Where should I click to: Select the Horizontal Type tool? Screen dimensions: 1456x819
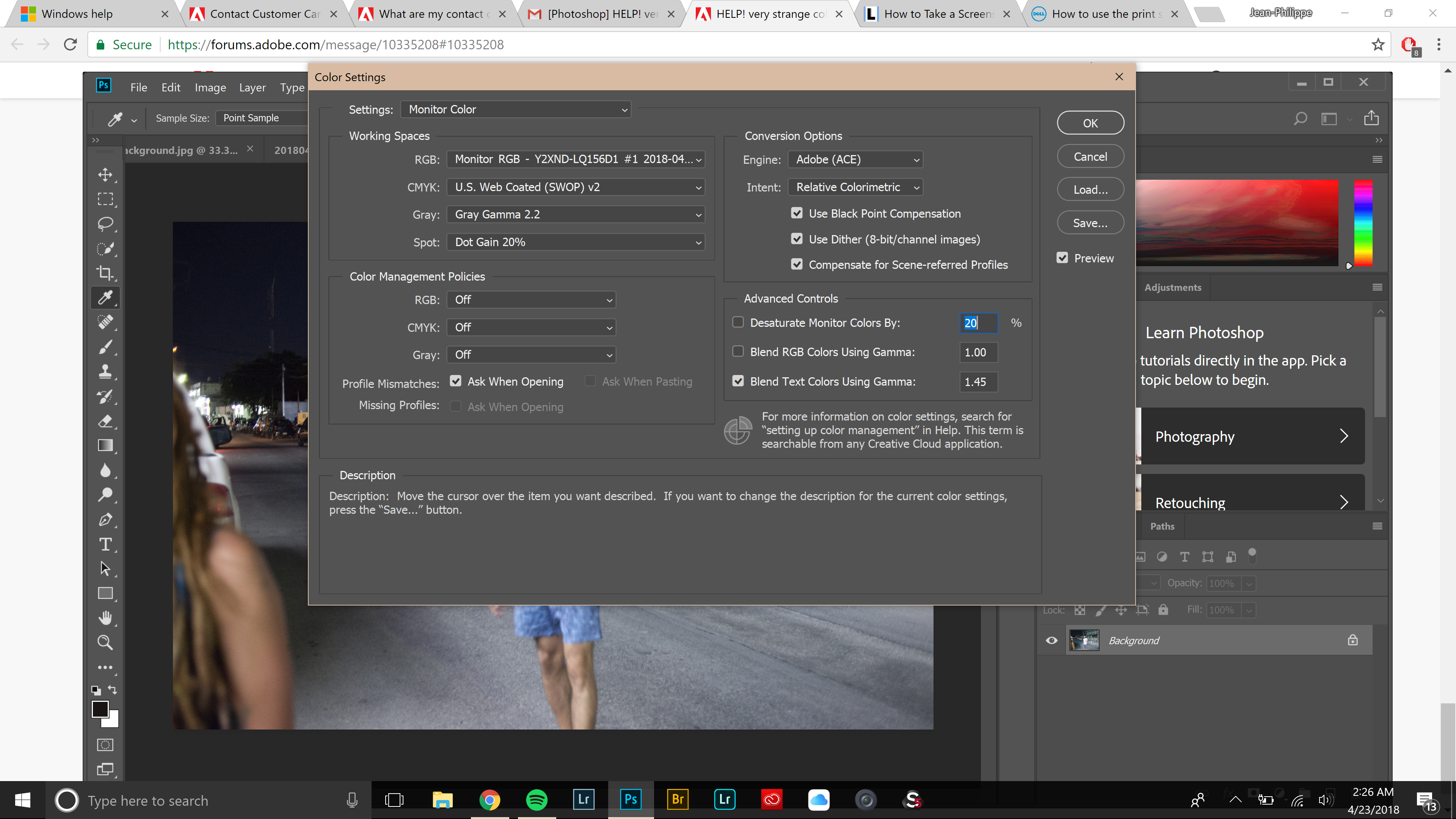point(105,544)
